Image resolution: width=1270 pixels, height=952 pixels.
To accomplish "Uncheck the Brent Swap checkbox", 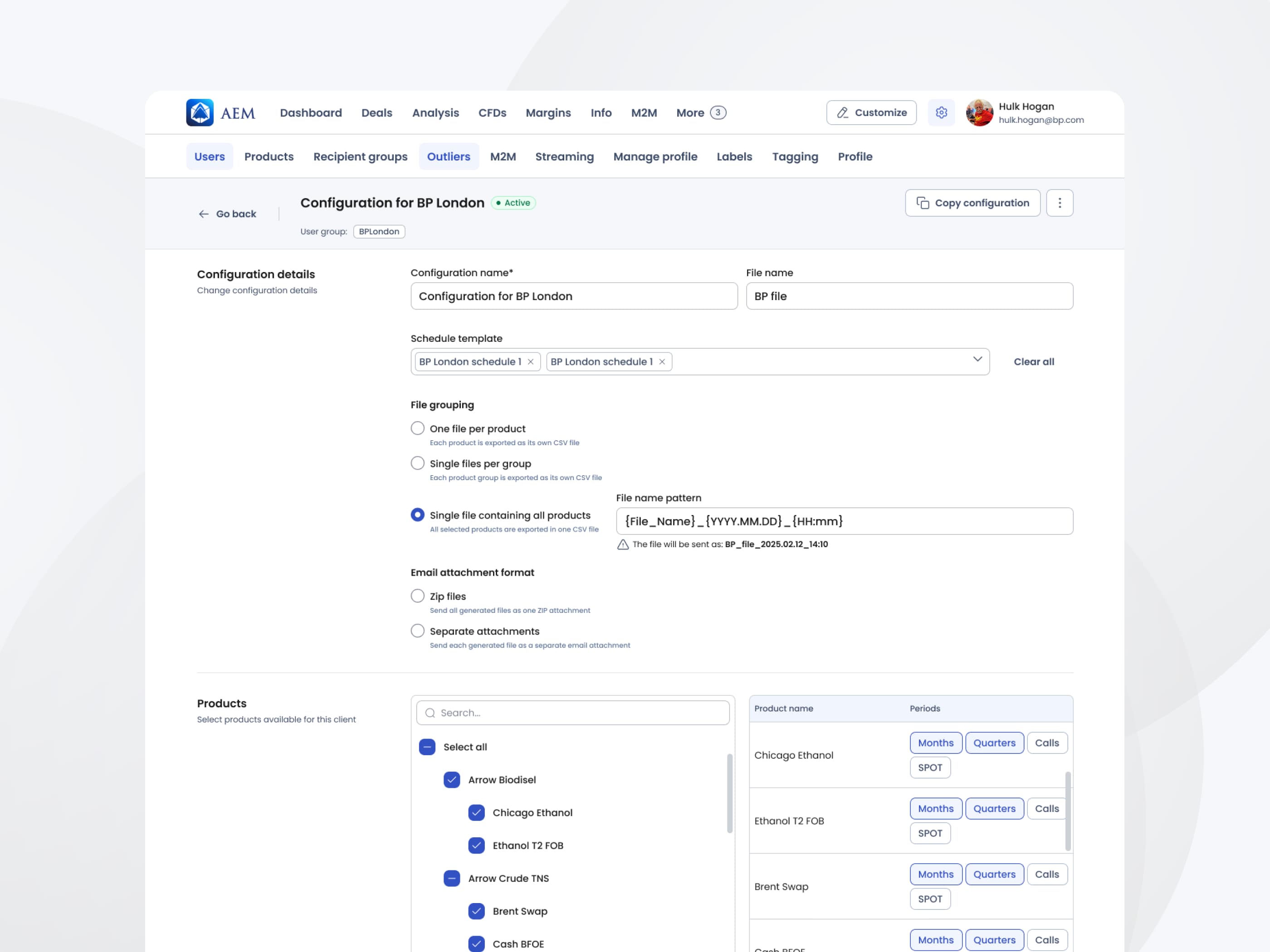I will coord(477,911).
